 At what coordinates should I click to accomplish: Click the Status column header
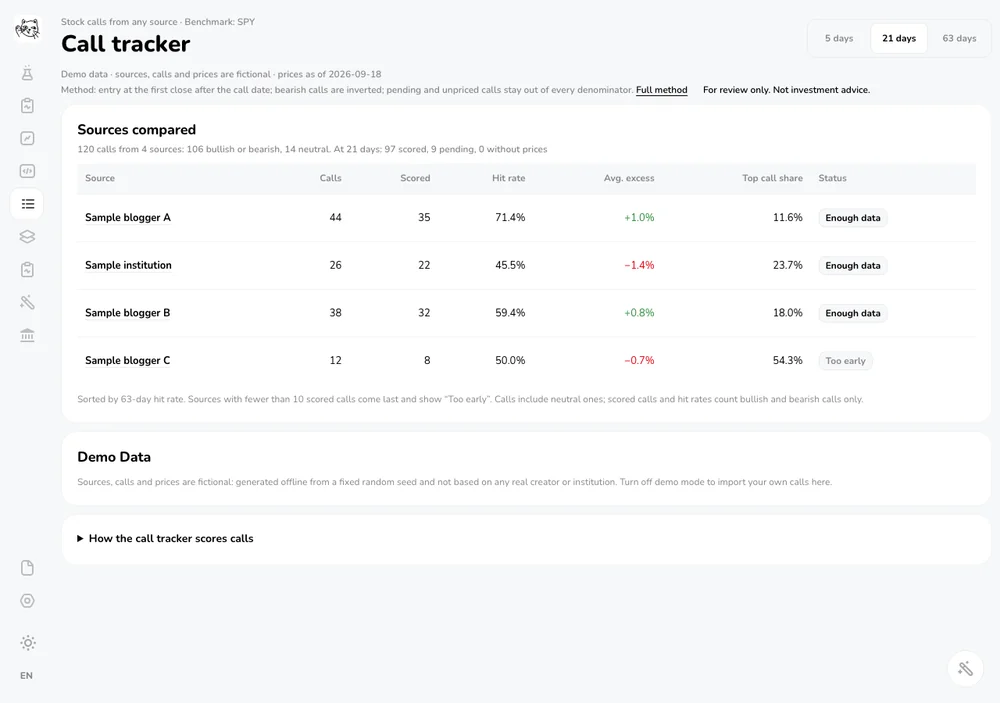pyautogui.click(x=832, y=178)
